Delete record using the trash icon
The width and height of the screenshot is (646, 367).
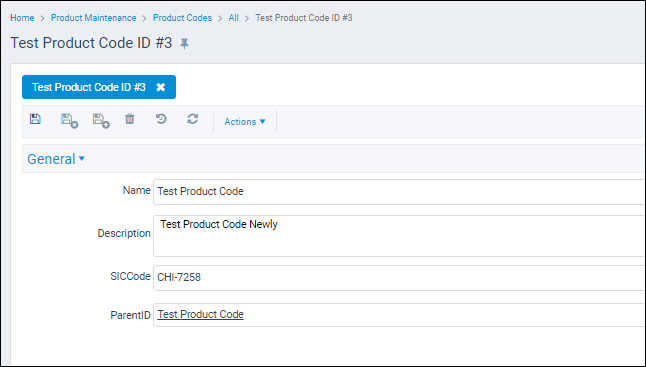coord(130,119)
